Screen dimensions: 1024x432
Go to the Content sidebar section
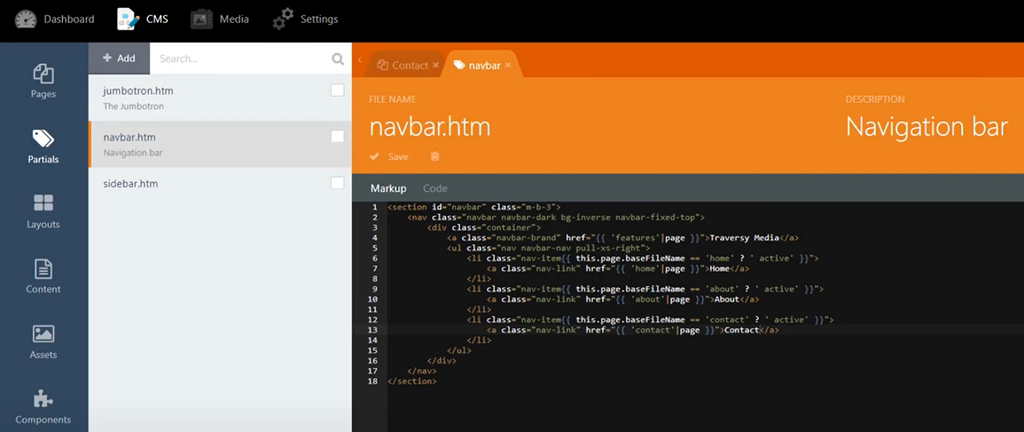[x=43, y=276]
